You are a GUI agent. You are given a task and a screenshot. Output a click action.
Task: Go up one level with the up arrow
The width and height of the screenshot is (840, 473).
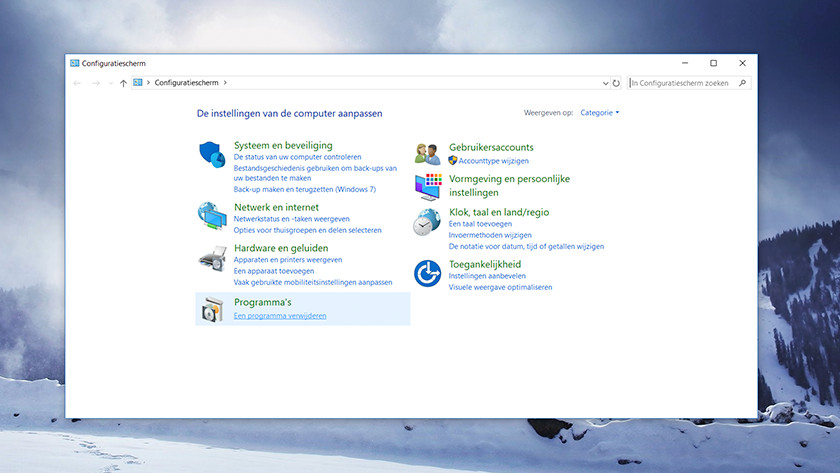(x=123, y=83)
